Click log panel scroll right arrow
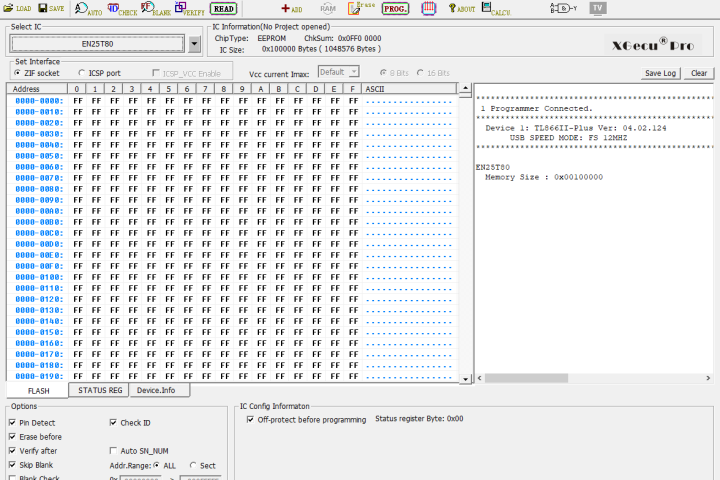 tap(708, 378)
